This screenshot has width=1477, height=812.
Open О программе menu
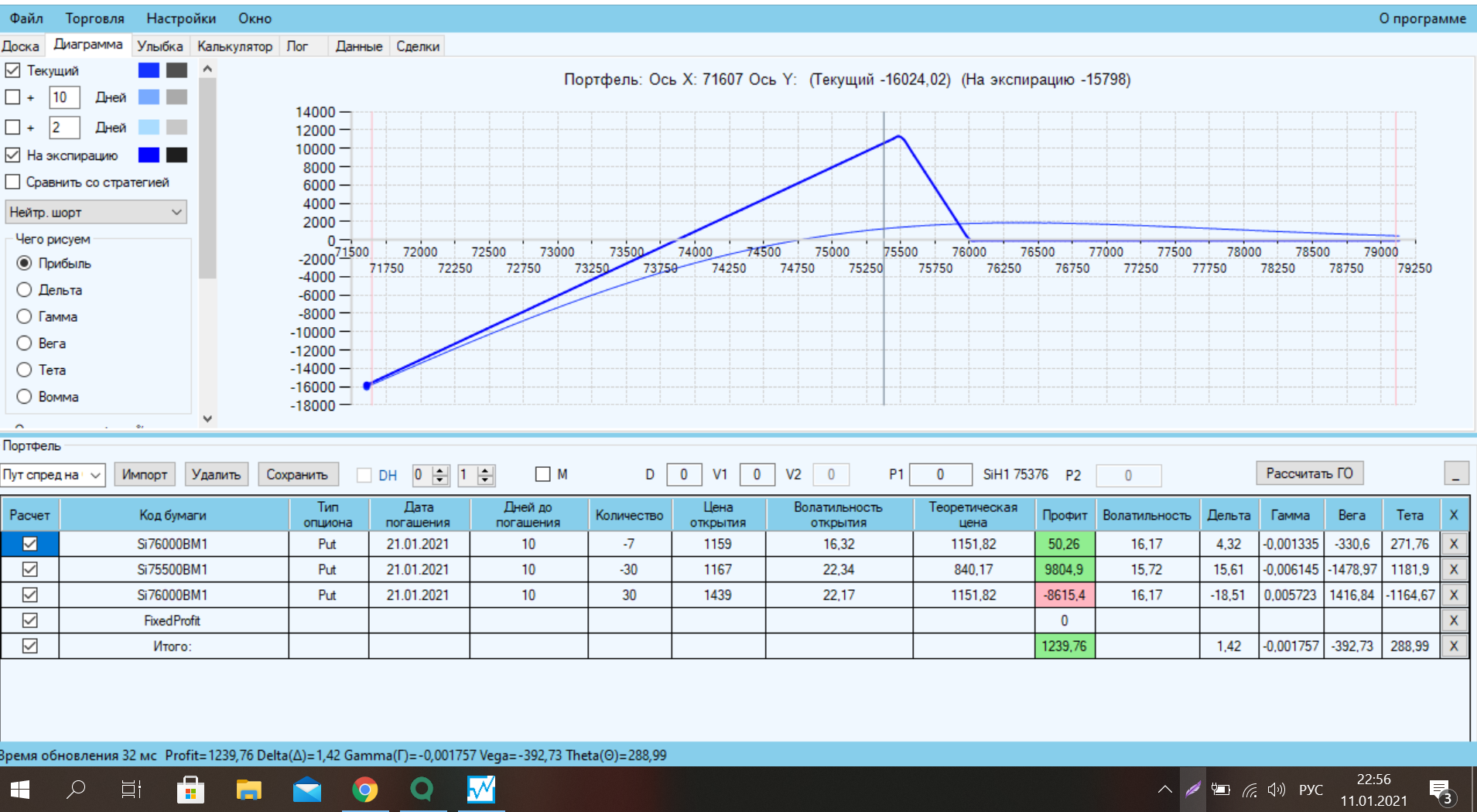coord(1422,19)
